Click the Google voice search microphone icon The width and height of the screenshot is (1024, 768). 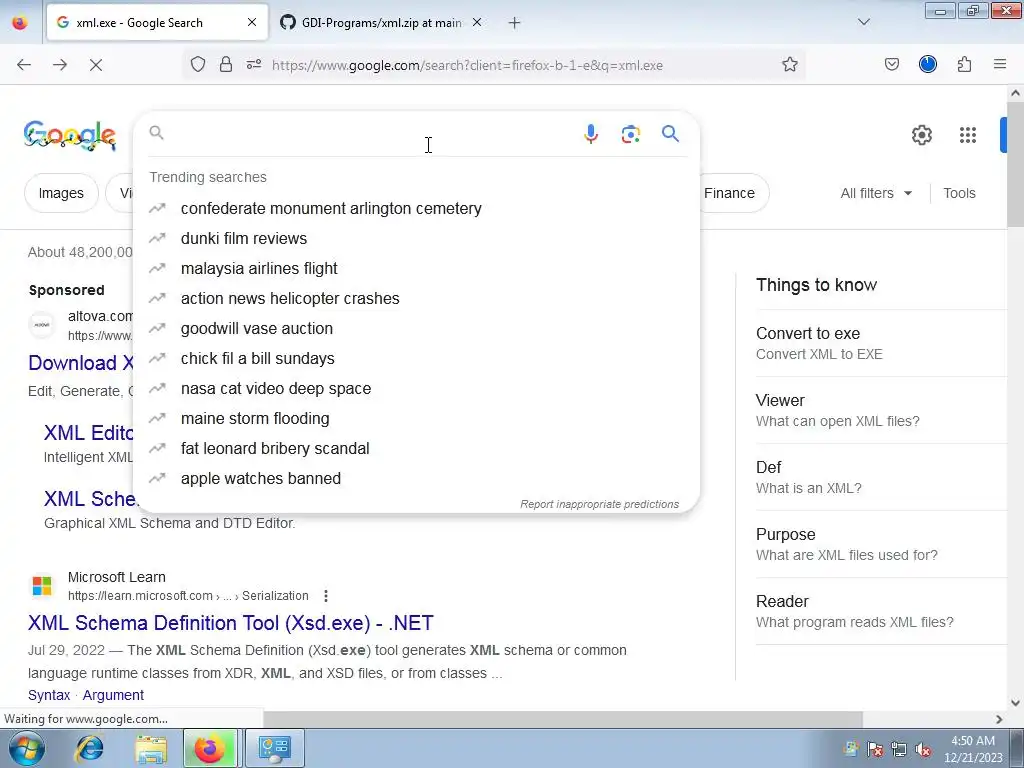[590, 134]
